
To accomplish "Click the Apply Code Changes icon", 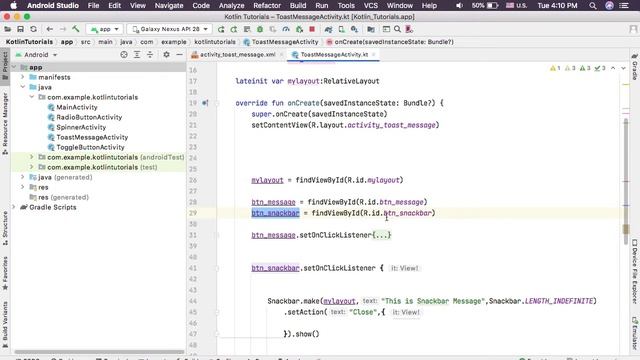I will (247, 29).
